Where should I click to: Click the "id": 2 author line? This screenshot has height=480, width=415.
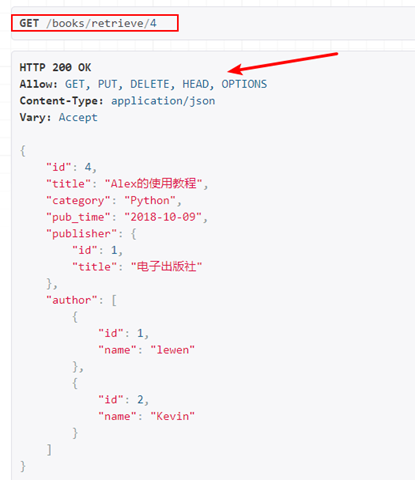pyautogui.click(x=124, y=400)
